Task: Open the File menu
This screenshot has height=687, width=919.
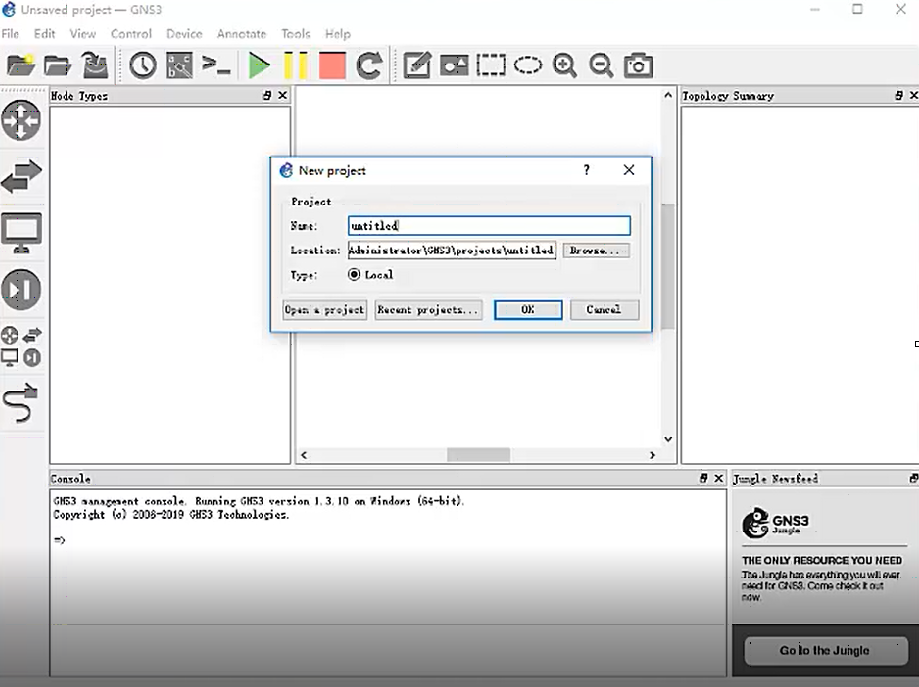Action: click(x=10, y=34)
